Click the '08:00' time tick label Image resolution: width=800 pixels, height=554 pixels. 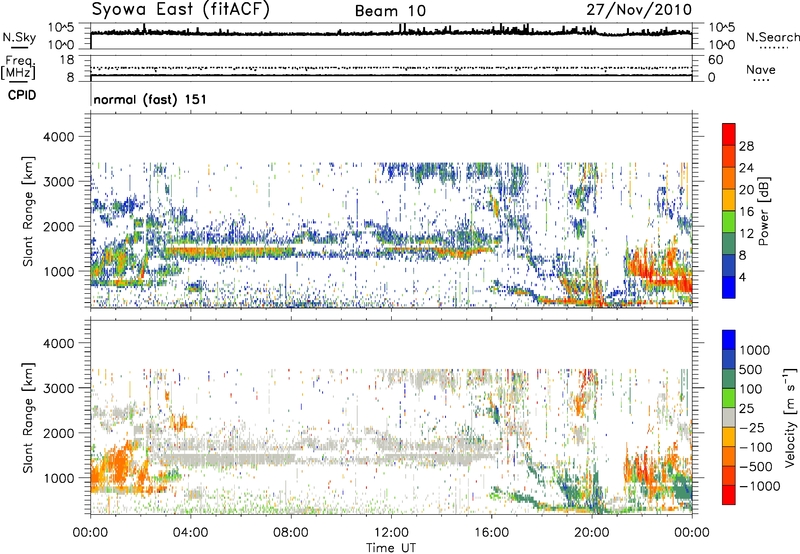point(291,533)
